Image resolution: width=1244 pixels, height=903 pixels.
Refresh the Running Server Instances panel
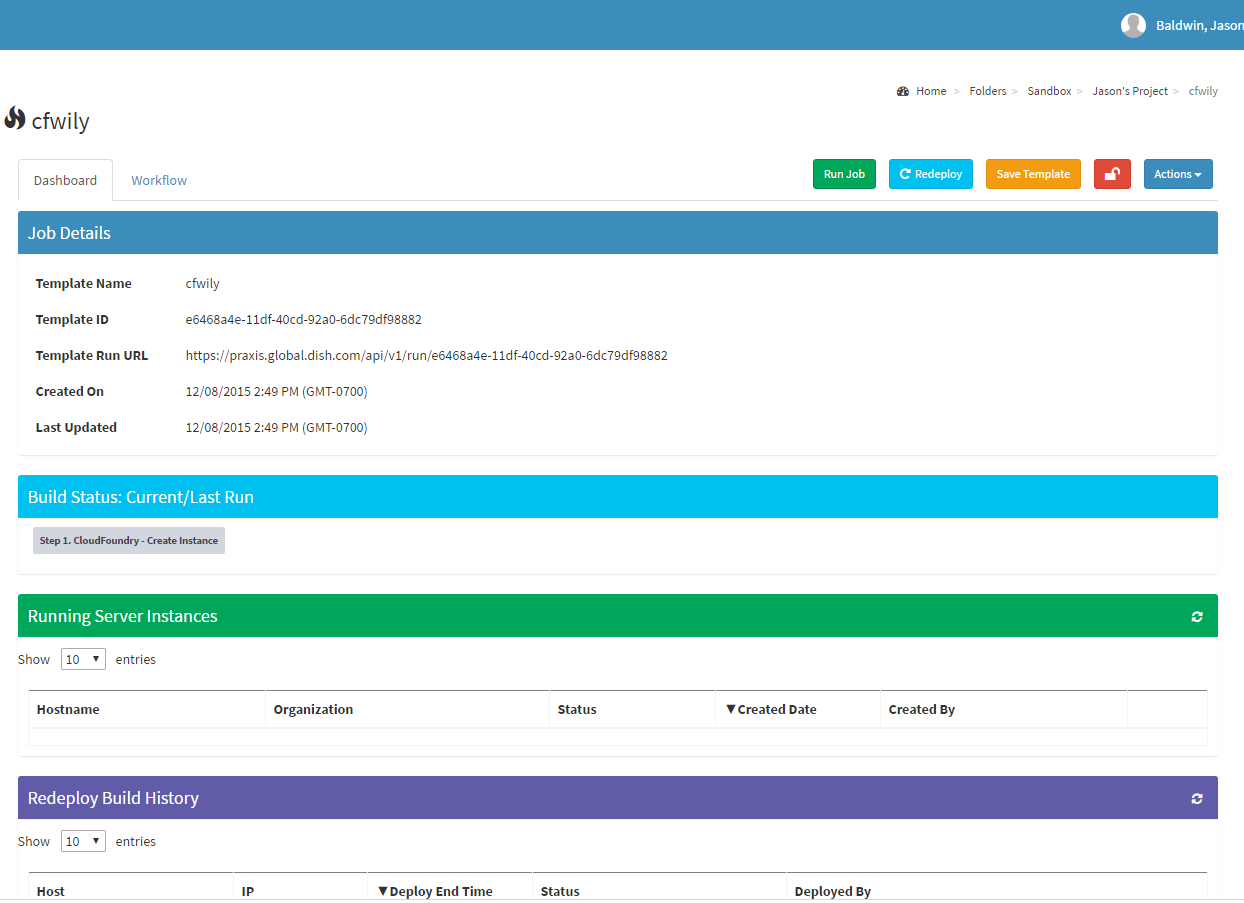click(x=1197, y=617)
